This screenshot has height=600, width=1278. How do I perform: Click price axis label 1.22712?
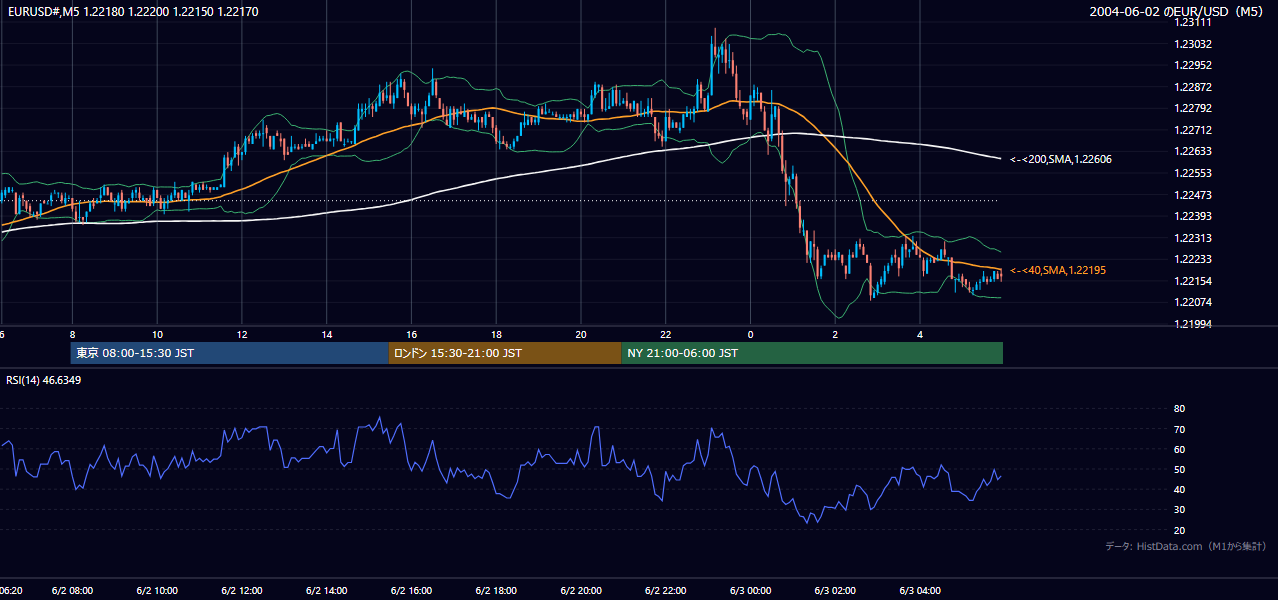pos(1193,130)
